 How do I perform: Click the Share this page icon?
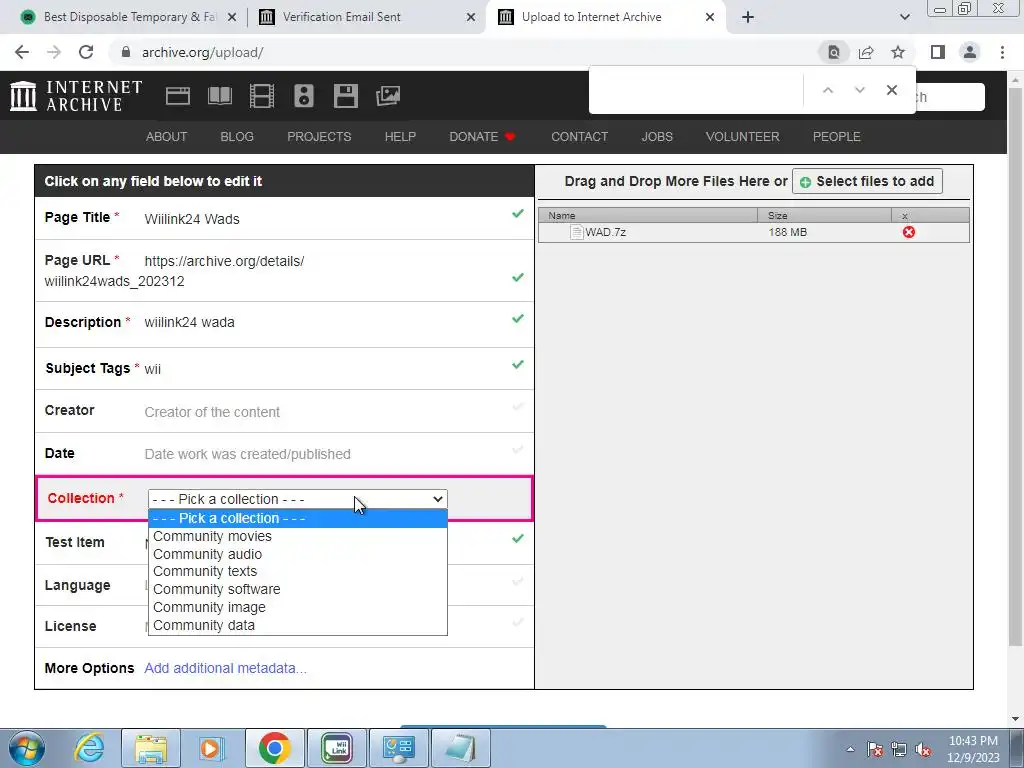[x=866, y=52]
